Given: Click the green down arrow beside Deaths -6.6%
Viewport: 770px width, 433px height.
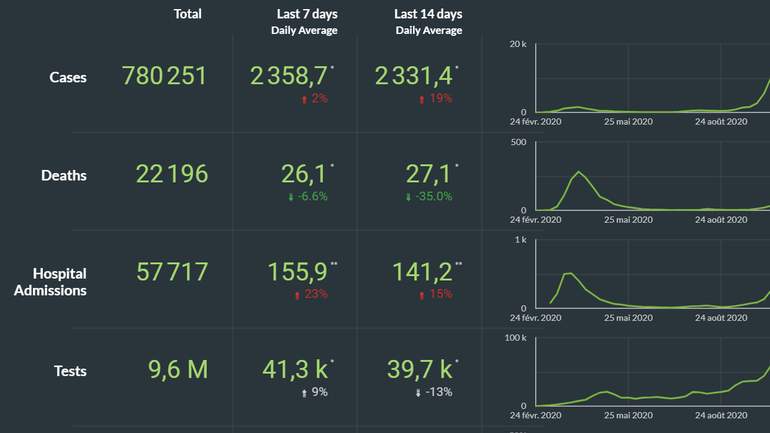Looking at the screenshot, I should click(289, 197).
